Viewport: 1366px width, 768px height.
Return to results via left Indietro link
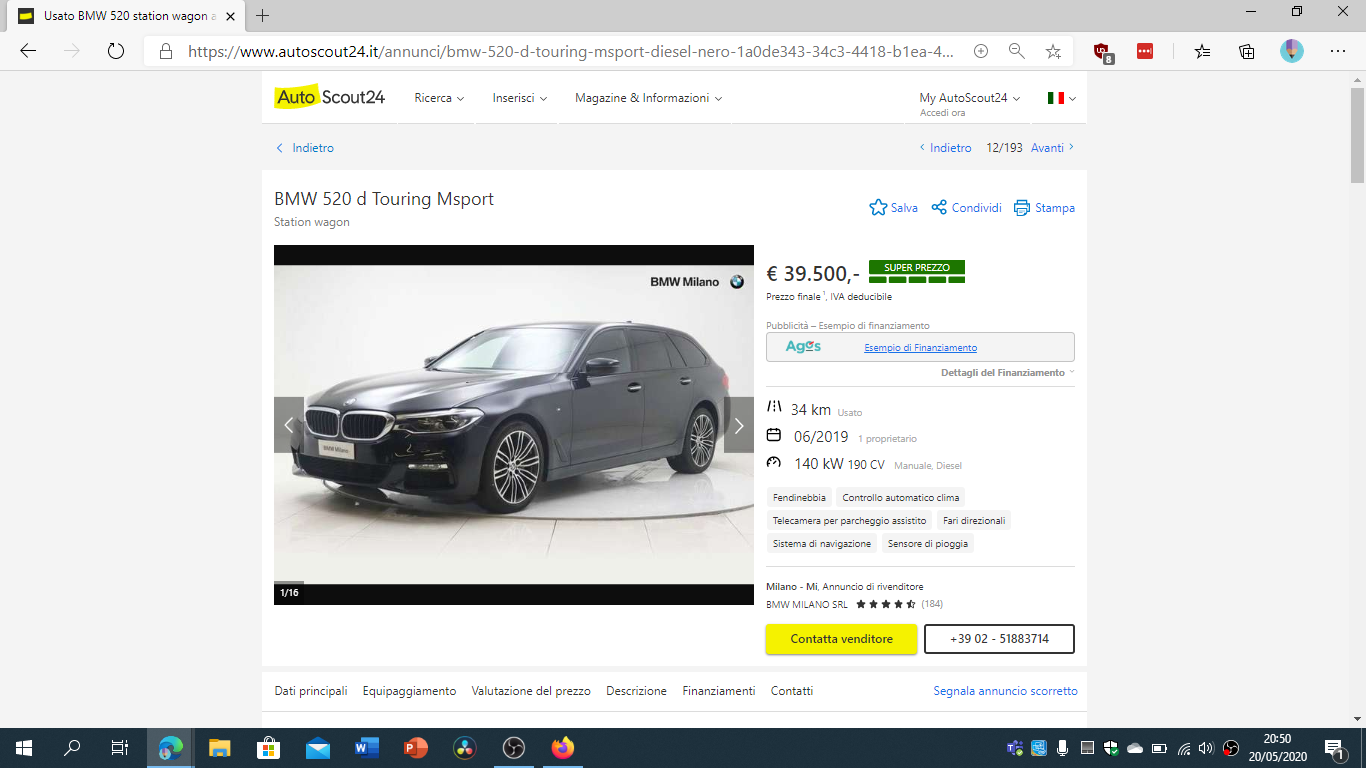coord(305,148)
